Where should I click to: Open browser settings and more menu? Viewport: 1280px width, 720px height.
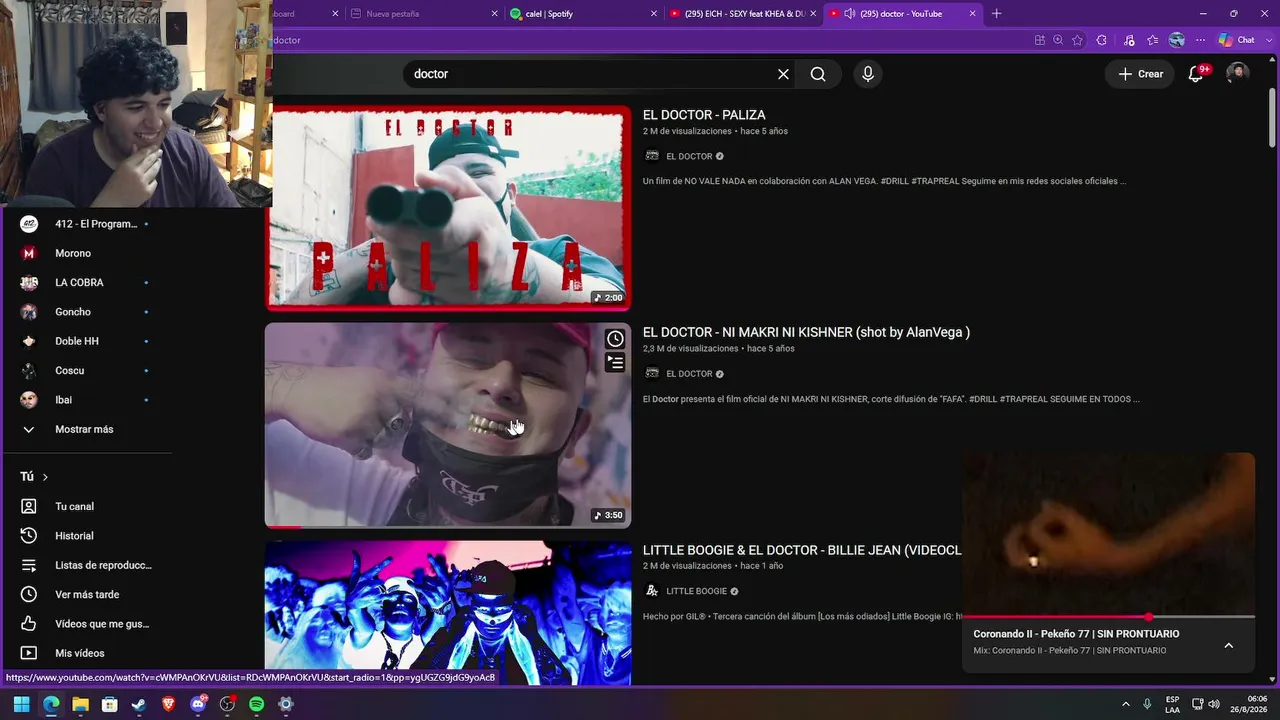(1201, 40)
